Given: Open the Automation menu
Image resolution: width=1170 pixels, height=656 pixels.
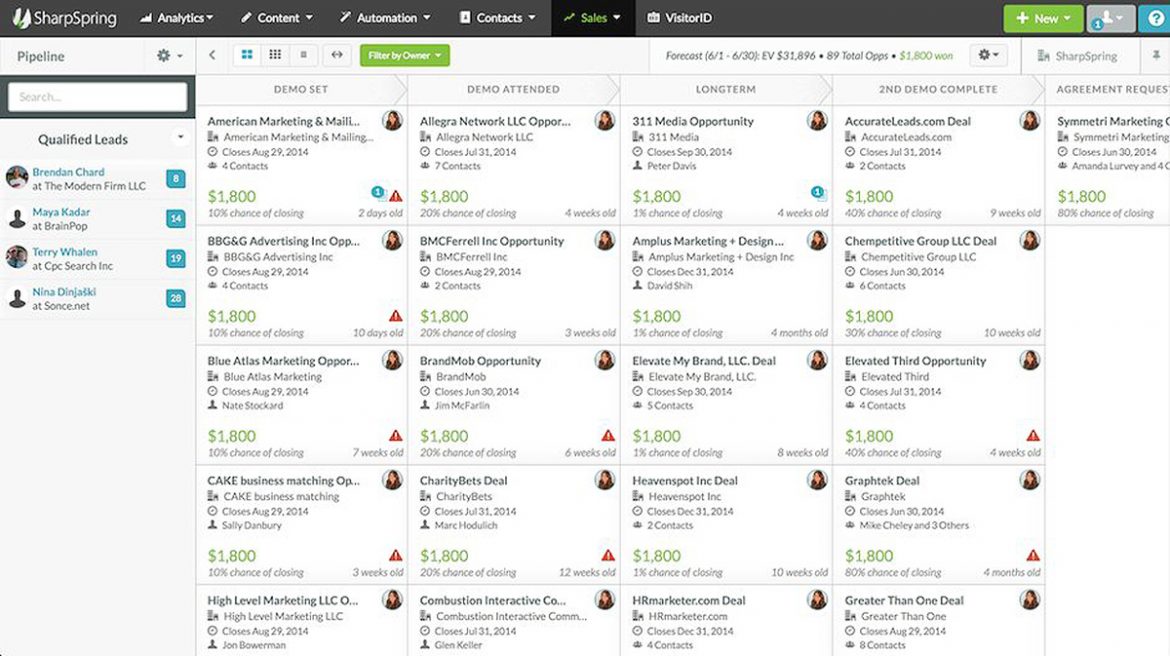Looking at the screenshot, I should click(x=384, y=17).
